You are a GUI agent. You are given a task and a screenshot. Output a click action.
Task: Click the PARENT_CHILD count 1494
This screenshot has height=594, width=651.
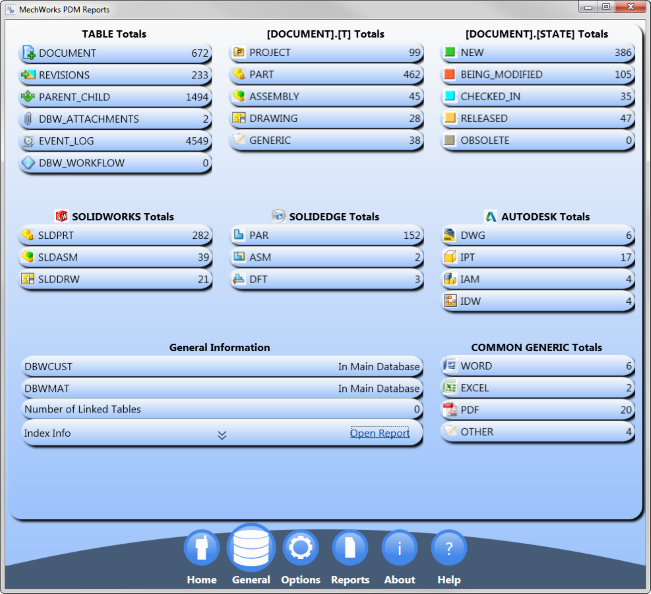197,97
